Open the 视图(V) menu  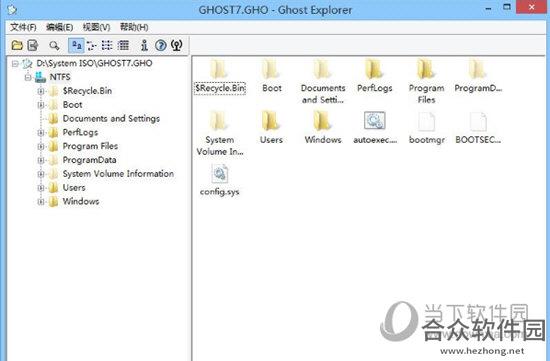pyautogui.click(x=96, y=27)
